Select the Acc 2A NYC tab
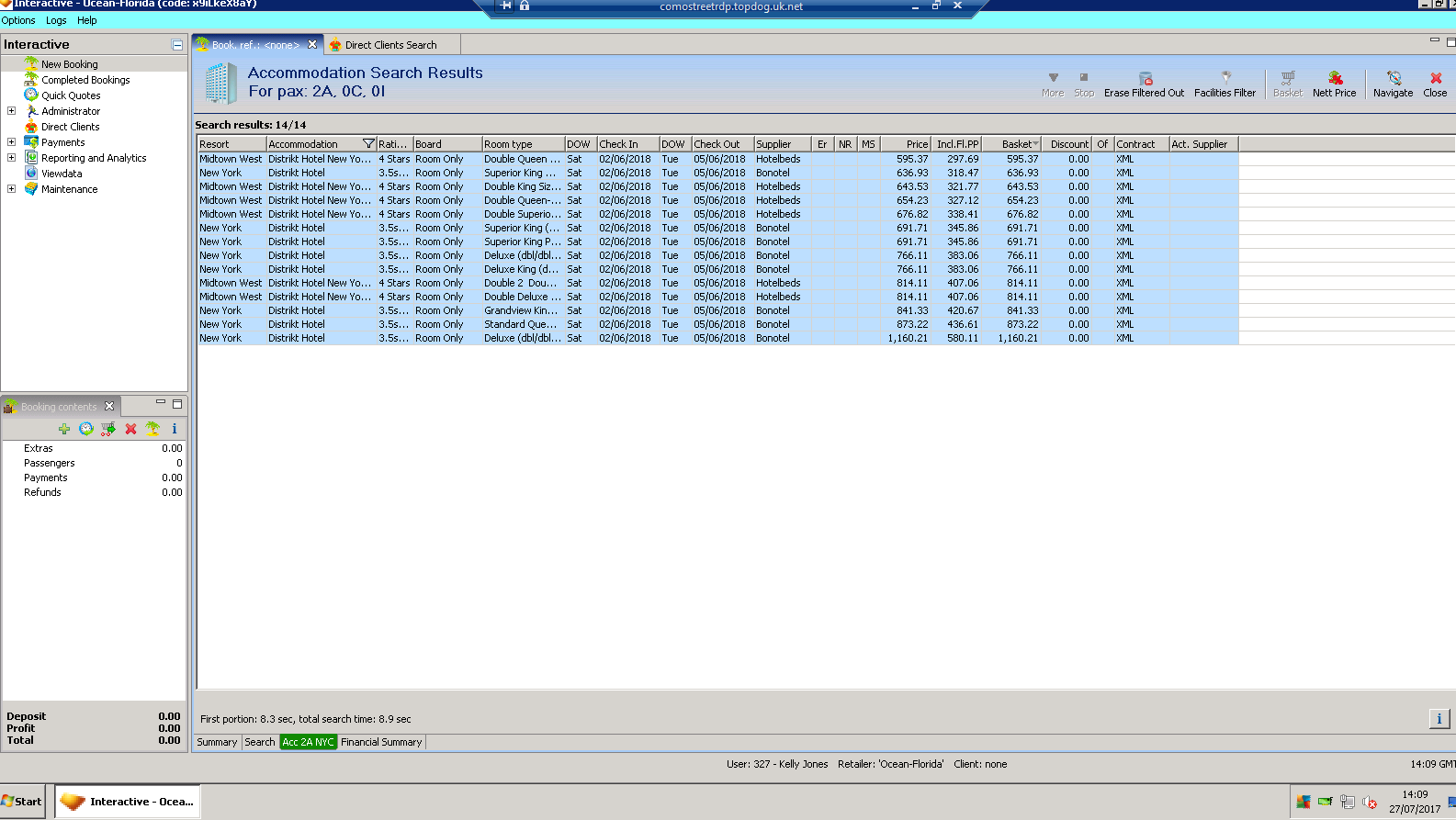 [x=309, y=742]
